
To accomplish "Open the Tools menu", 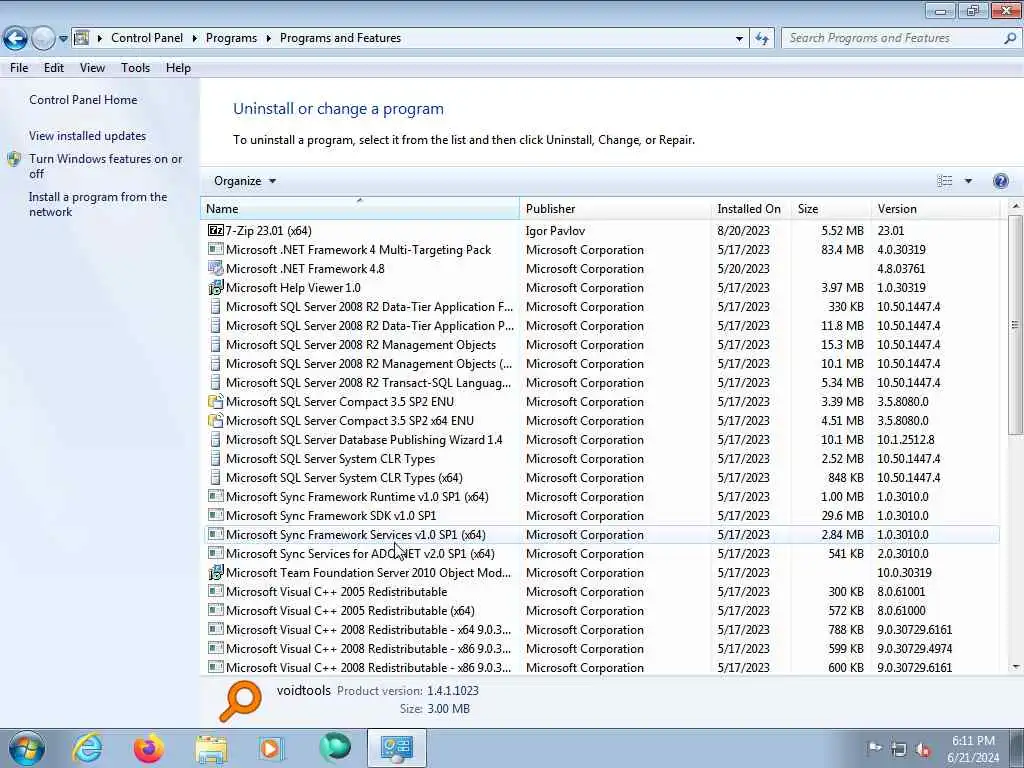I will [135, 68].
